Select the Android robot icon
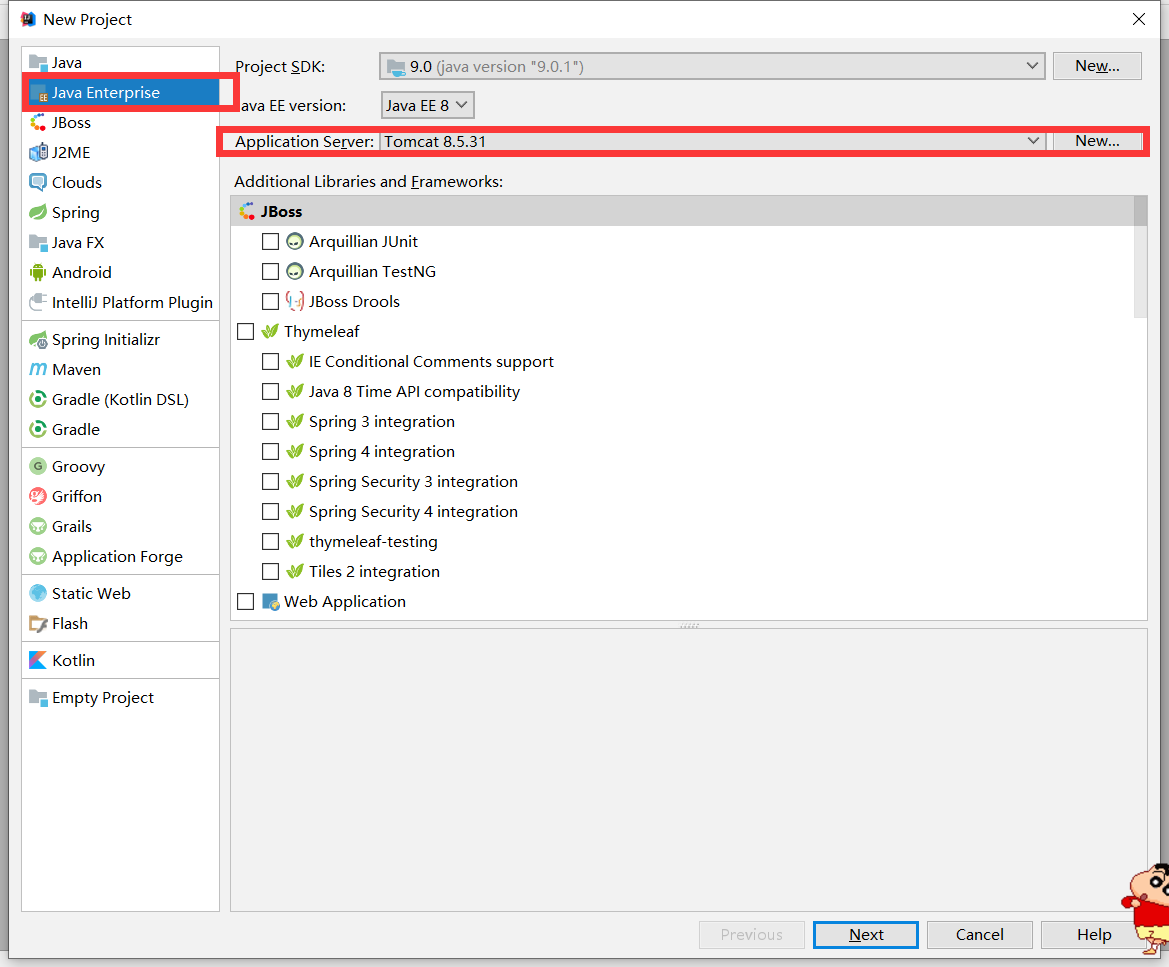Screen dimensions: 1169x967 [38, 273]
